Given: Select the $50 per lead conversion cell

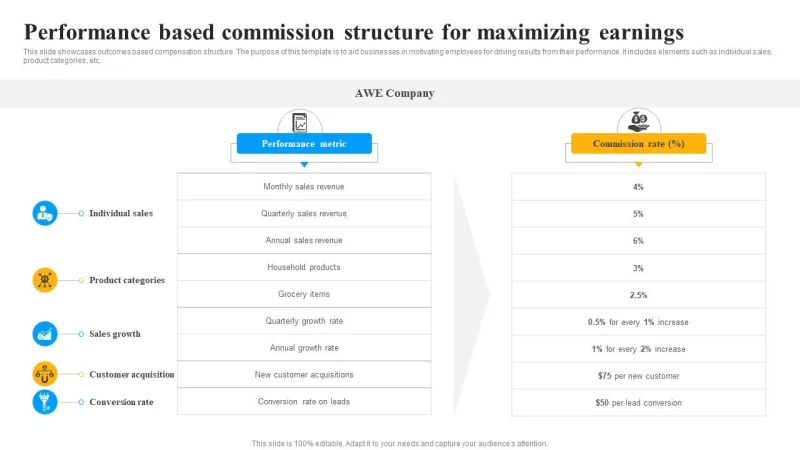Looking at the screenshot, I should coord(638,403).
